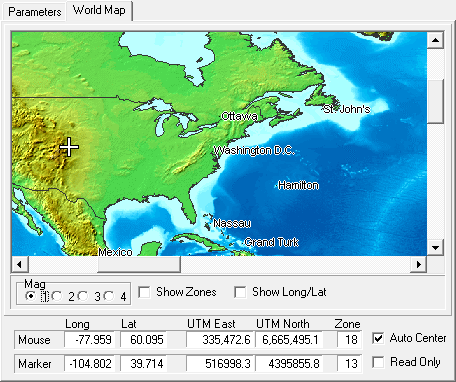This screenshot has height=382, width=456.
Task: Click the map scroll up arrow
Action: 435,40
